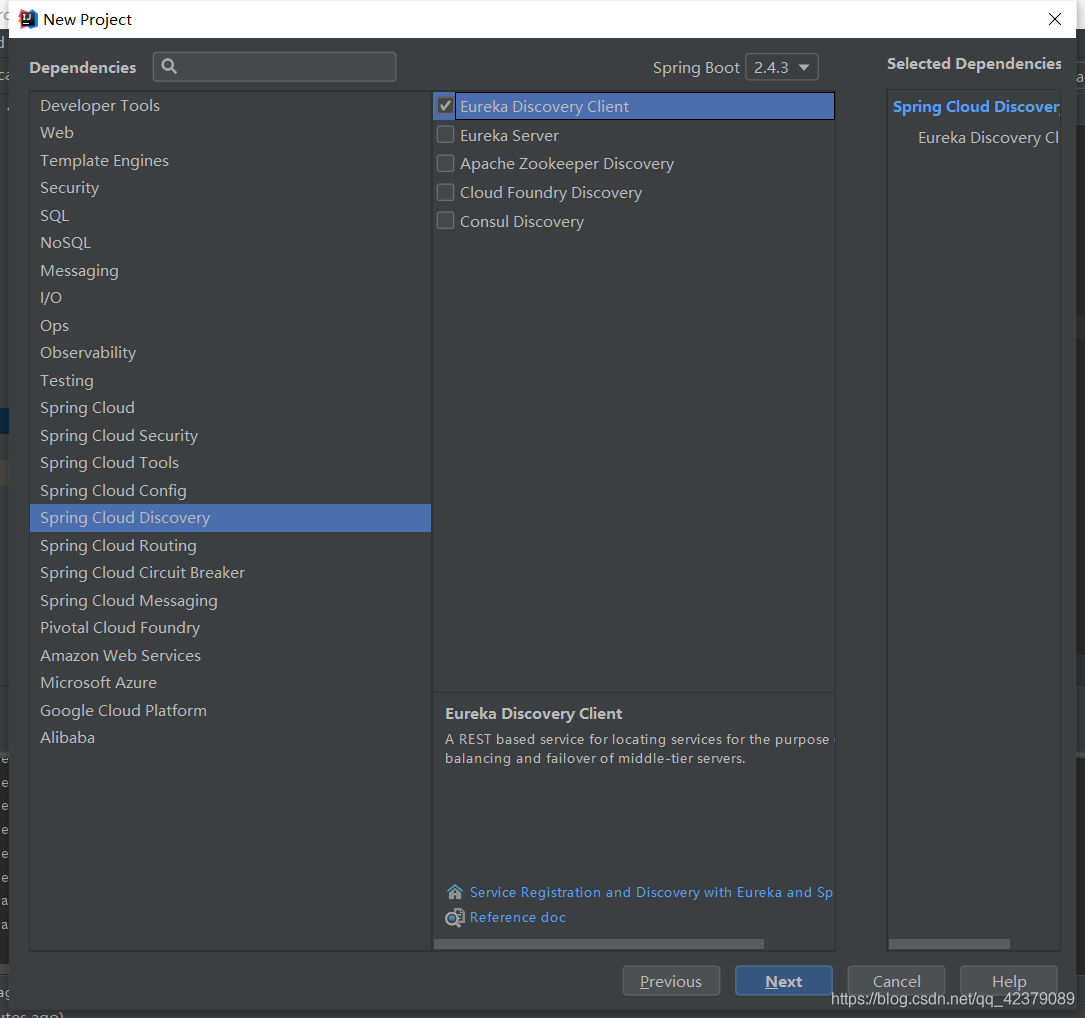Open Service Registration and Discovery with Eureka link
Viewport: 1085px width, 1018px height.
tap(650, 892)
